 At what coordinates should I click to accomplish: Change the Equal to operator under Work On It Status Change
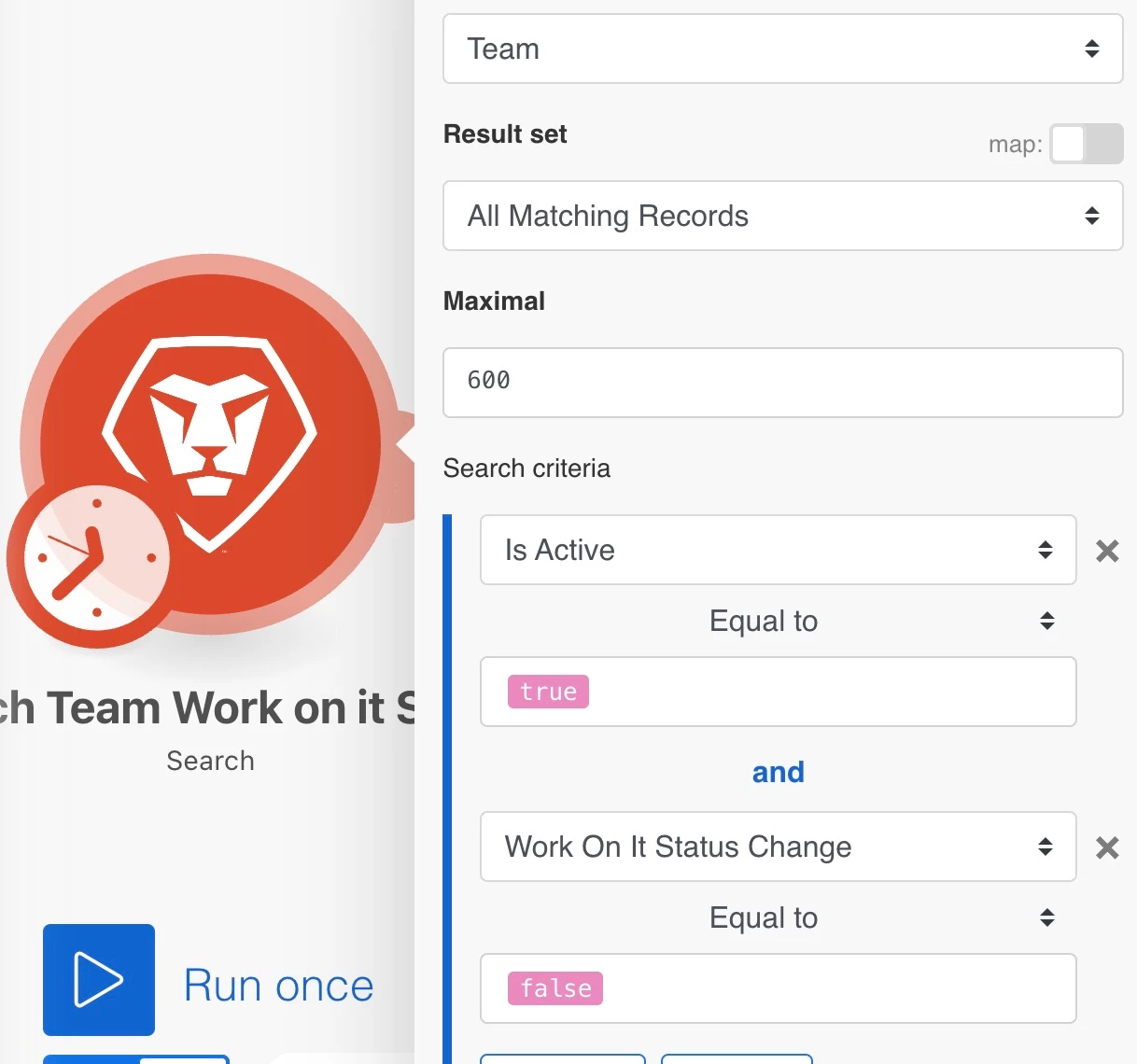(x=778, y=917)
